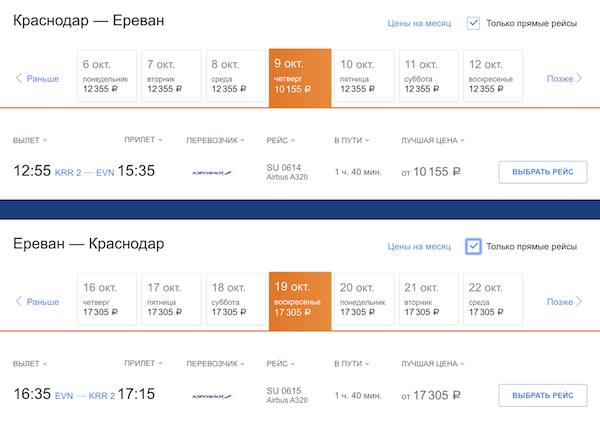Viewport: 600px width, 421px height.
Task: Select 6 окт. понедельник date tab
Action: [x=106, y=76]
